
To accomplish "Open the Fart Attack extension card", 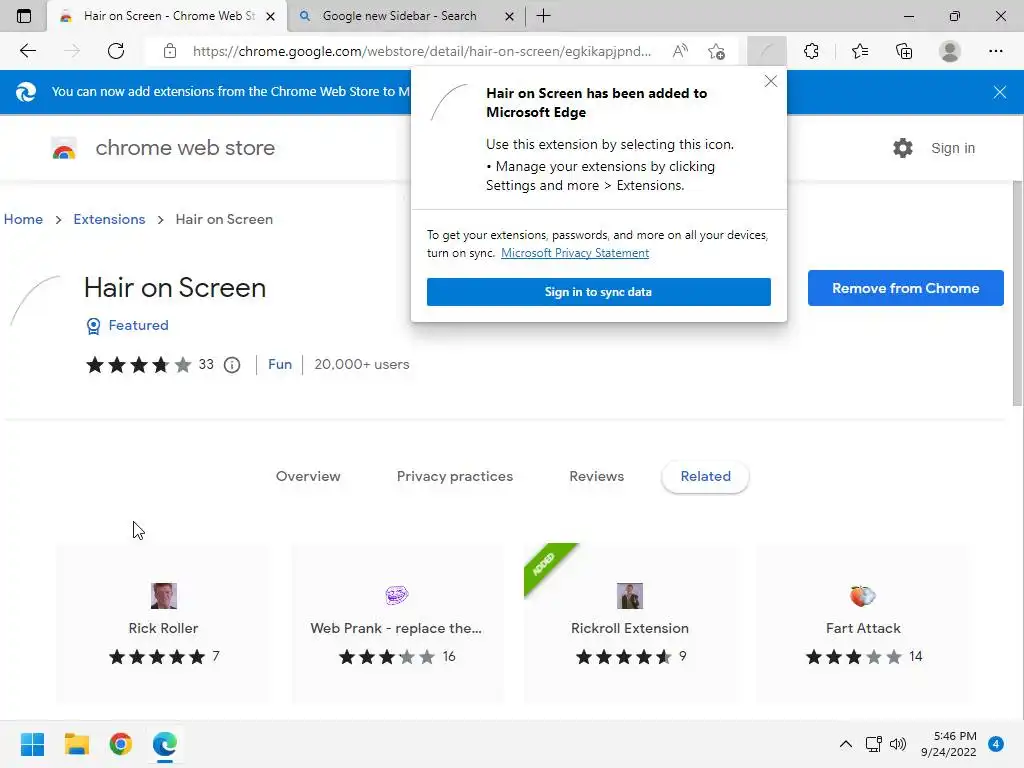I will pyautogui.click(x=863, y=624).
